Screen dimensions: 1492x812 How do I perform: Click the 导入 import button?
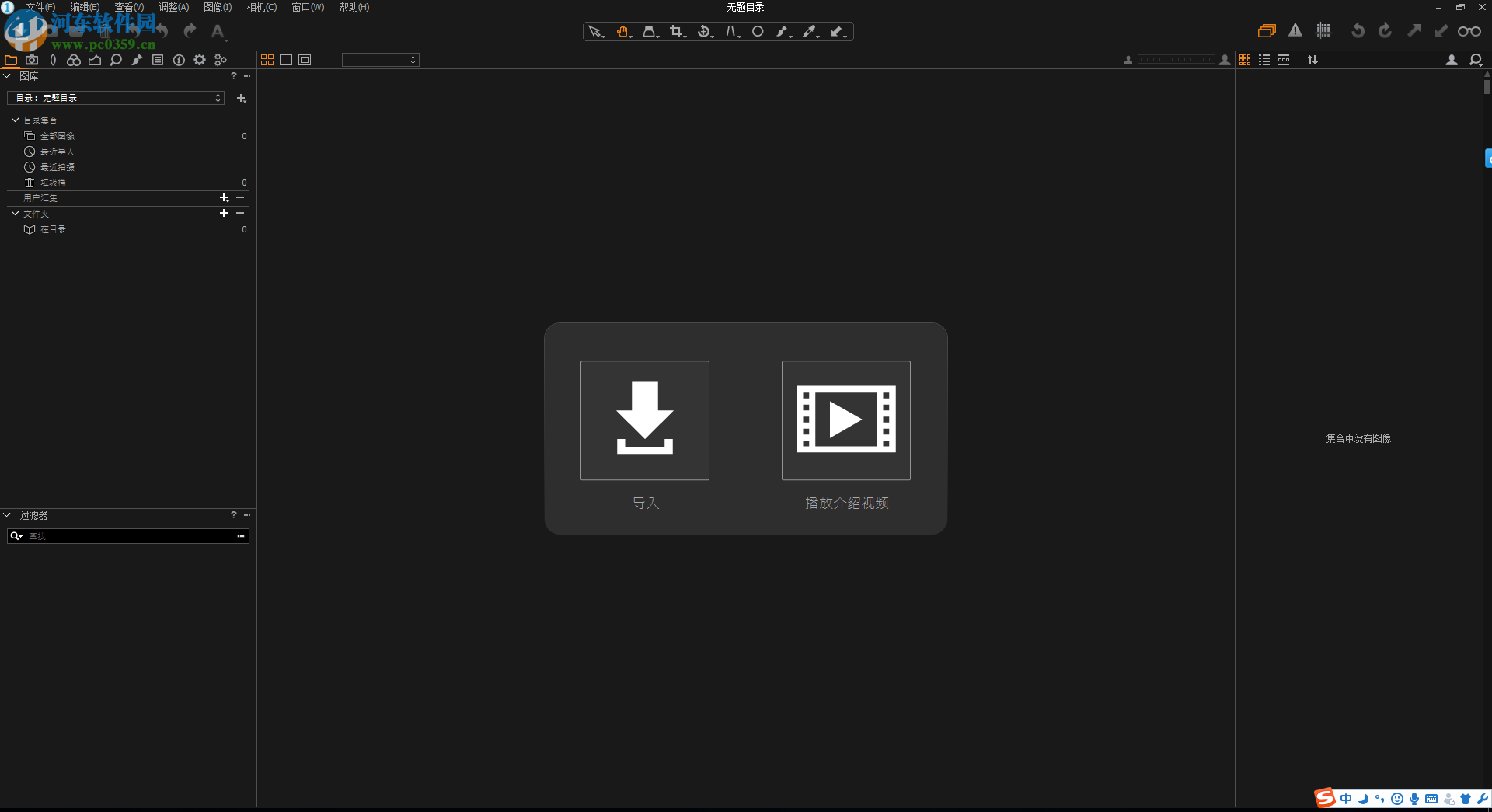point(644,420)
